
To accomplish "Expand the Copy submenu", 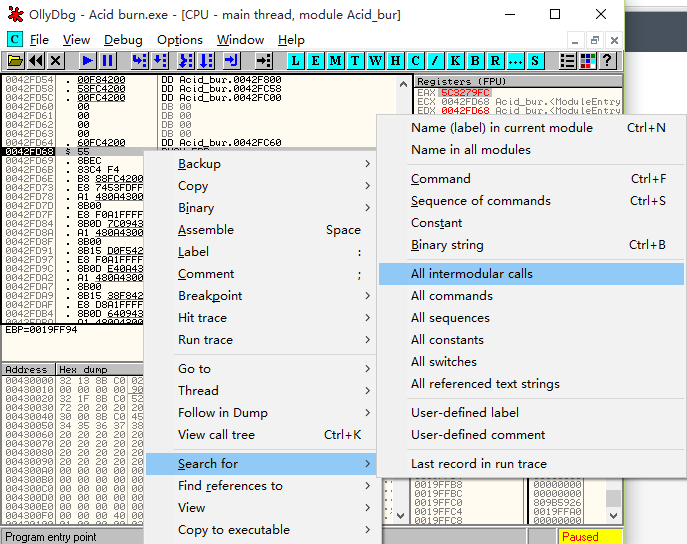I will click(x=261, y=186).
